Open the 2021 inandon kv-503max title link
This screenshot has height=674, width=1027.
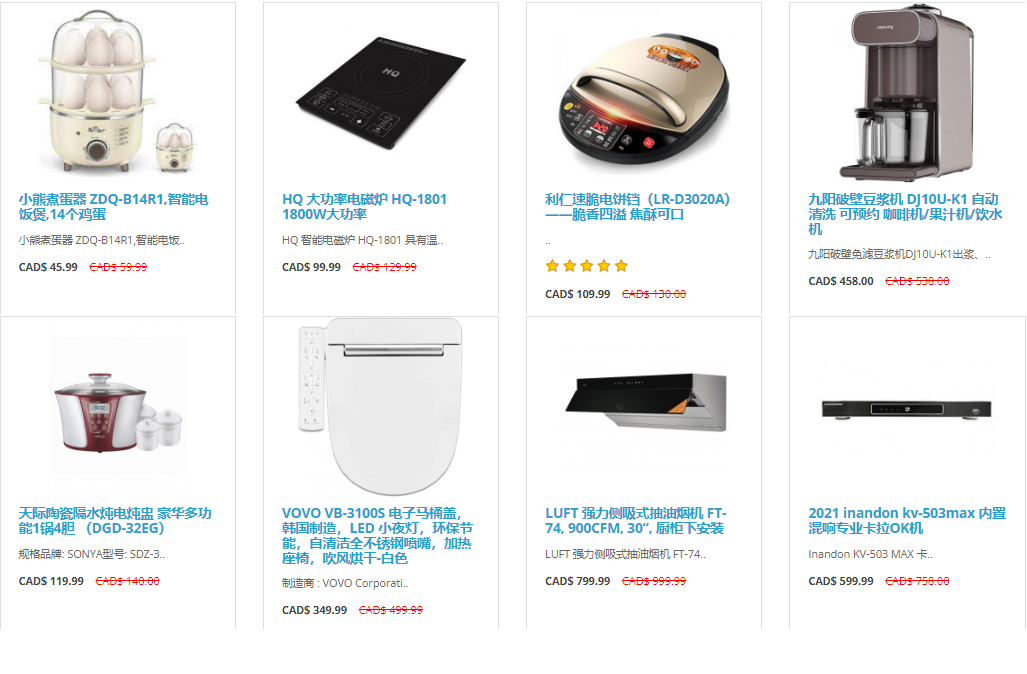[x=907, y=520]
